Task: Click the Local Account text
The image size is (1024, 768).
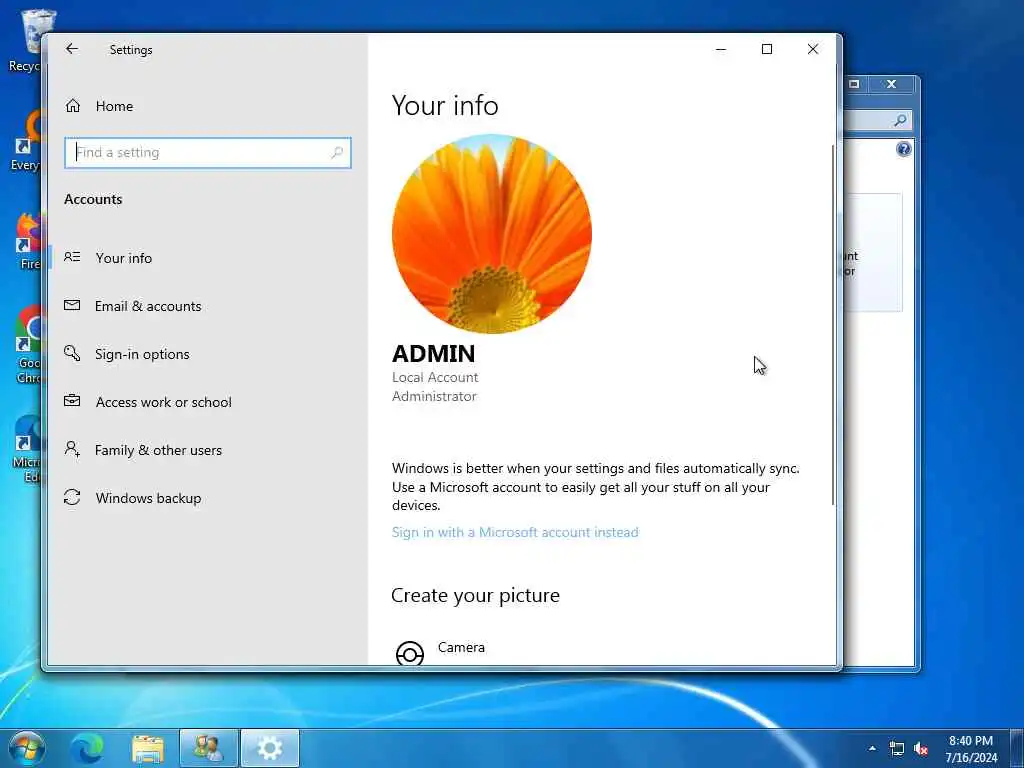Action: 435,377
